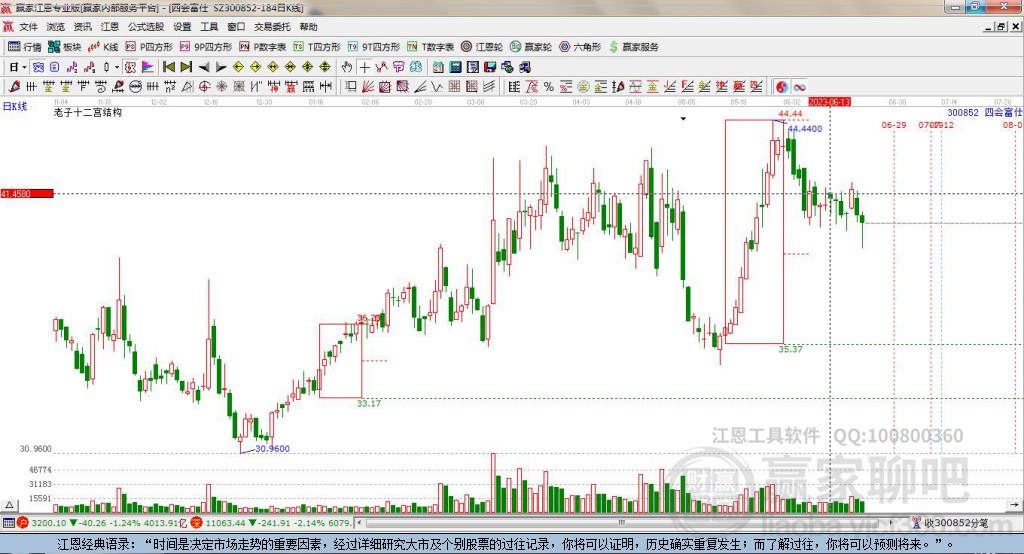Click the highlighted date 2023-06-13 marker

(x=829, y=102)
